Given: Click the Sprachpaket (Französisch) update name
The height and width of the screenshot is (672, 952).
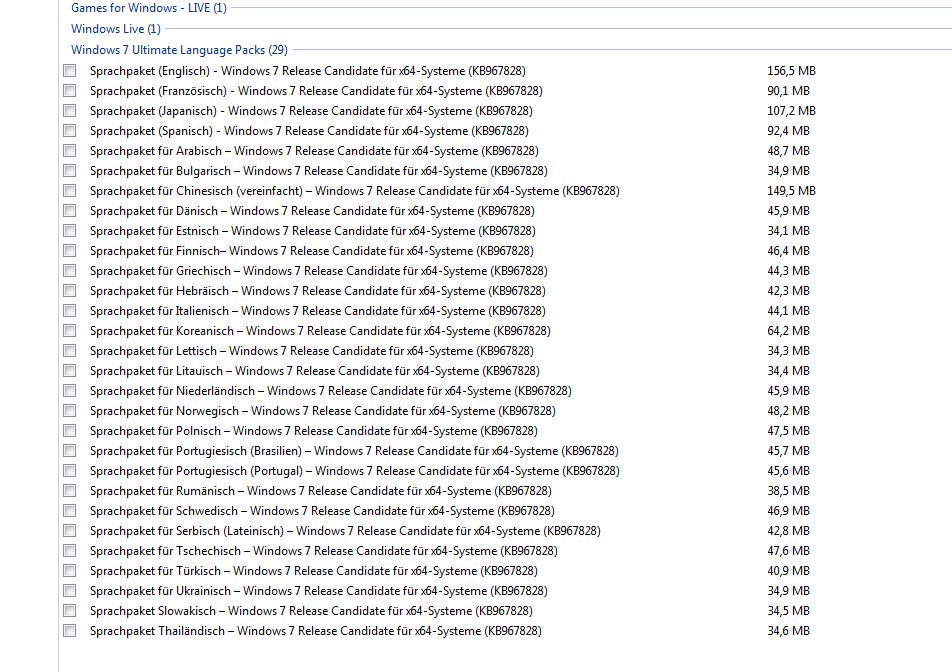Looking at the screenshot, I should pyautogui.click(x=316, y=91).
